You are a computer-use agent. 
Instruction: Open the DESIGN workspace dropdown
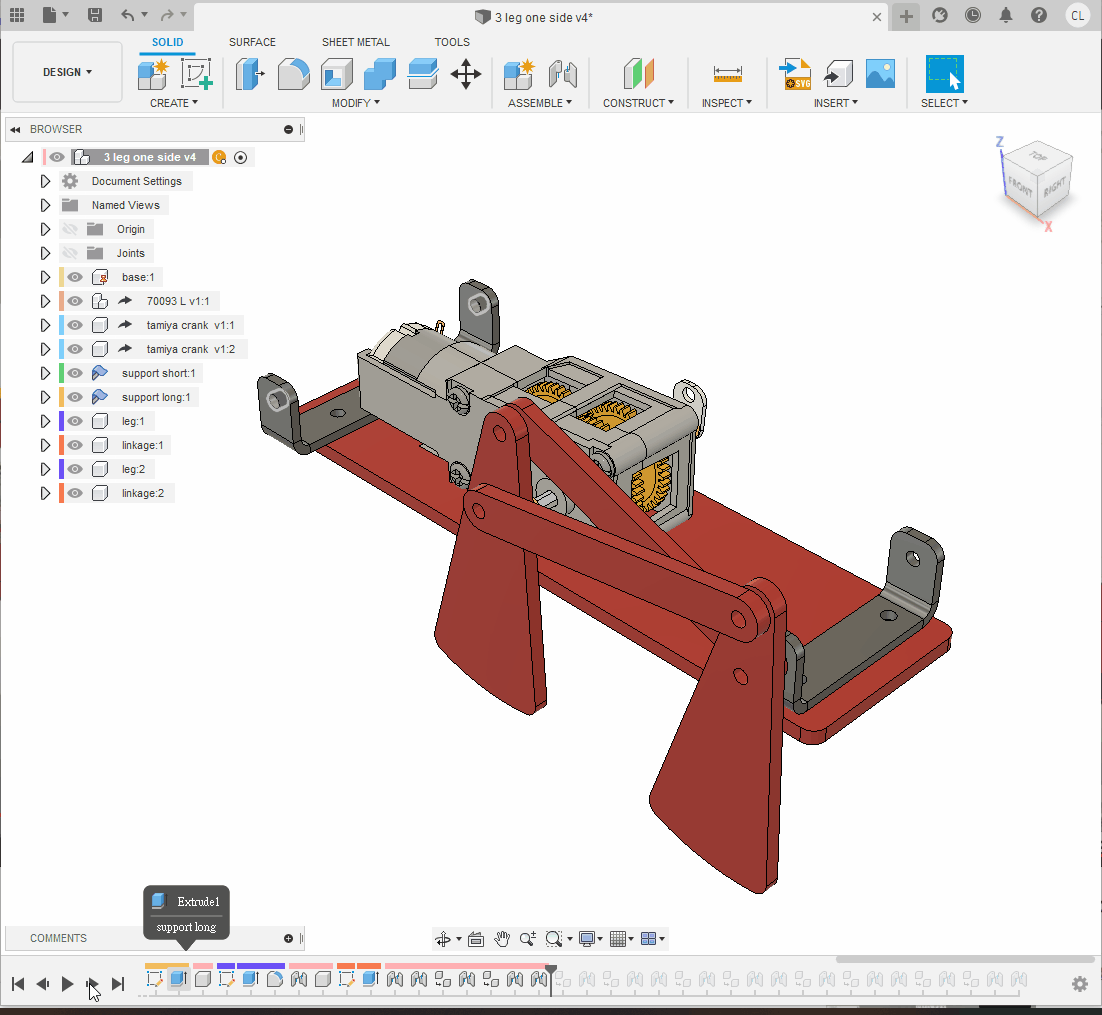[x=67, y=72]
